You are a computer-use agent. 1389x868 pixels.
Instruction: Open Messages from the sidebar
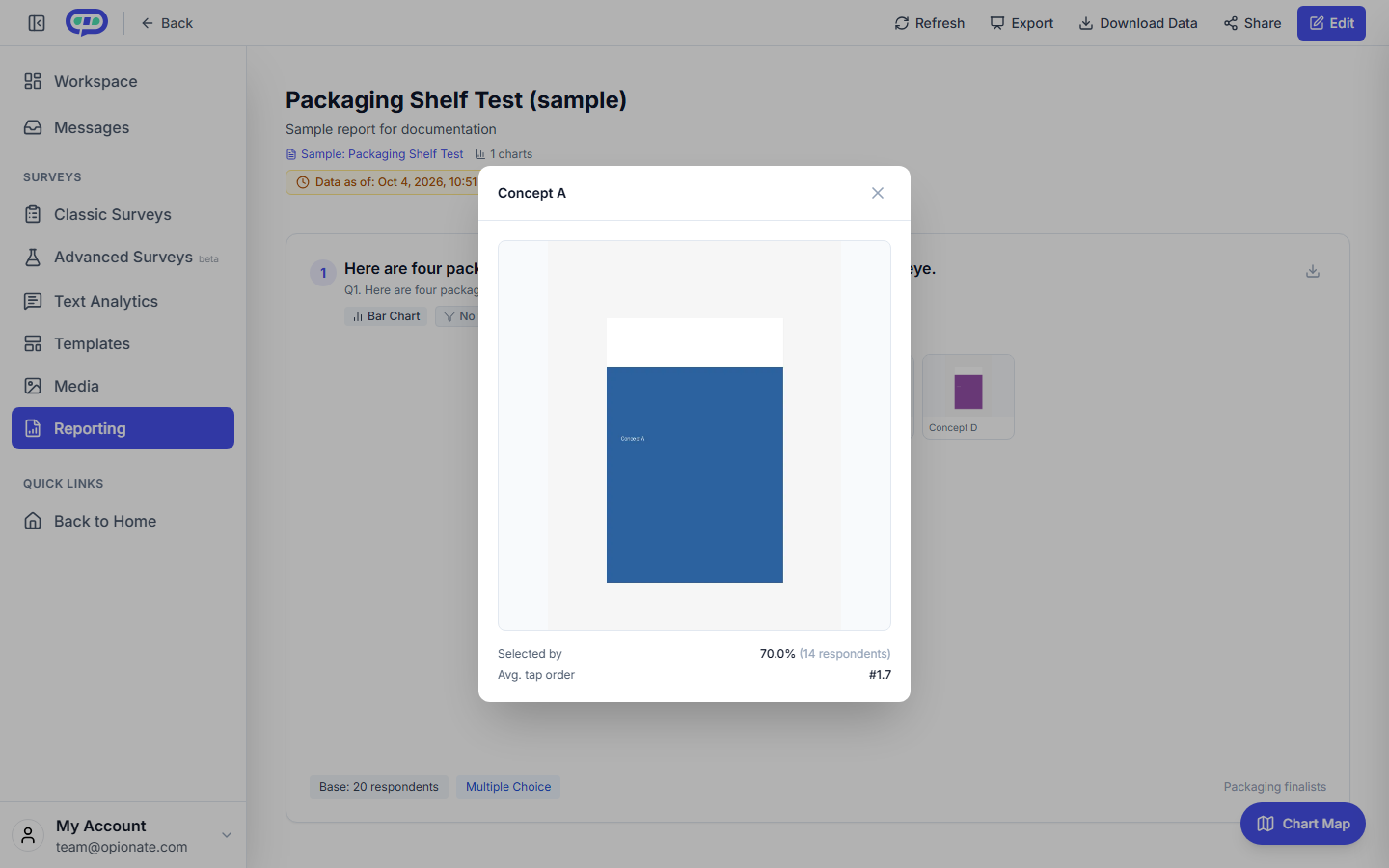pyautogui.click(x=123, y=127)
